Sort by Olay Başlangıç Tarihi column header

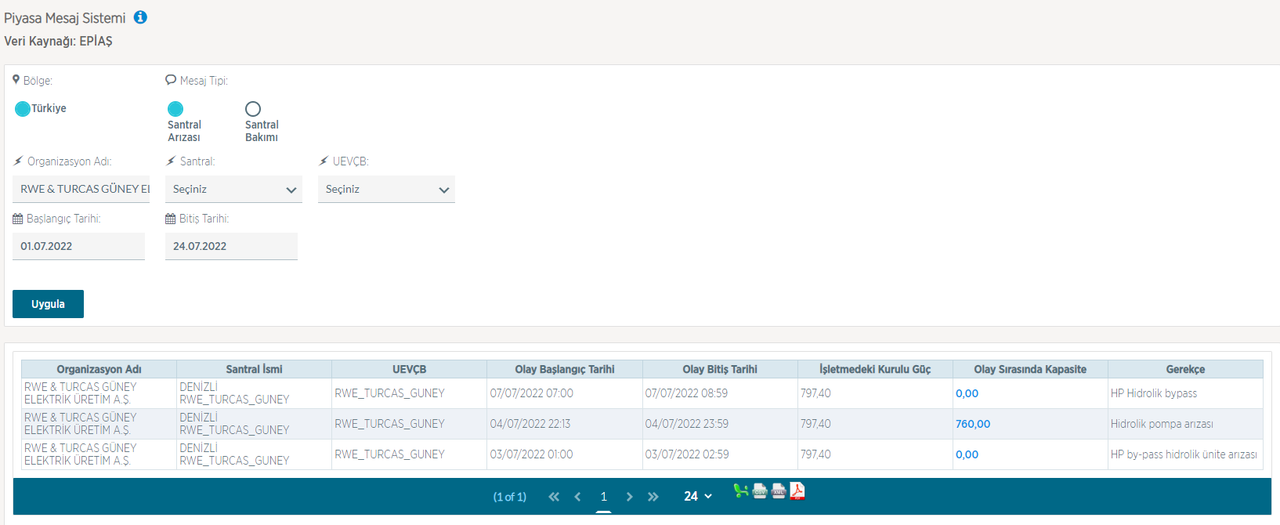[564, 369]
